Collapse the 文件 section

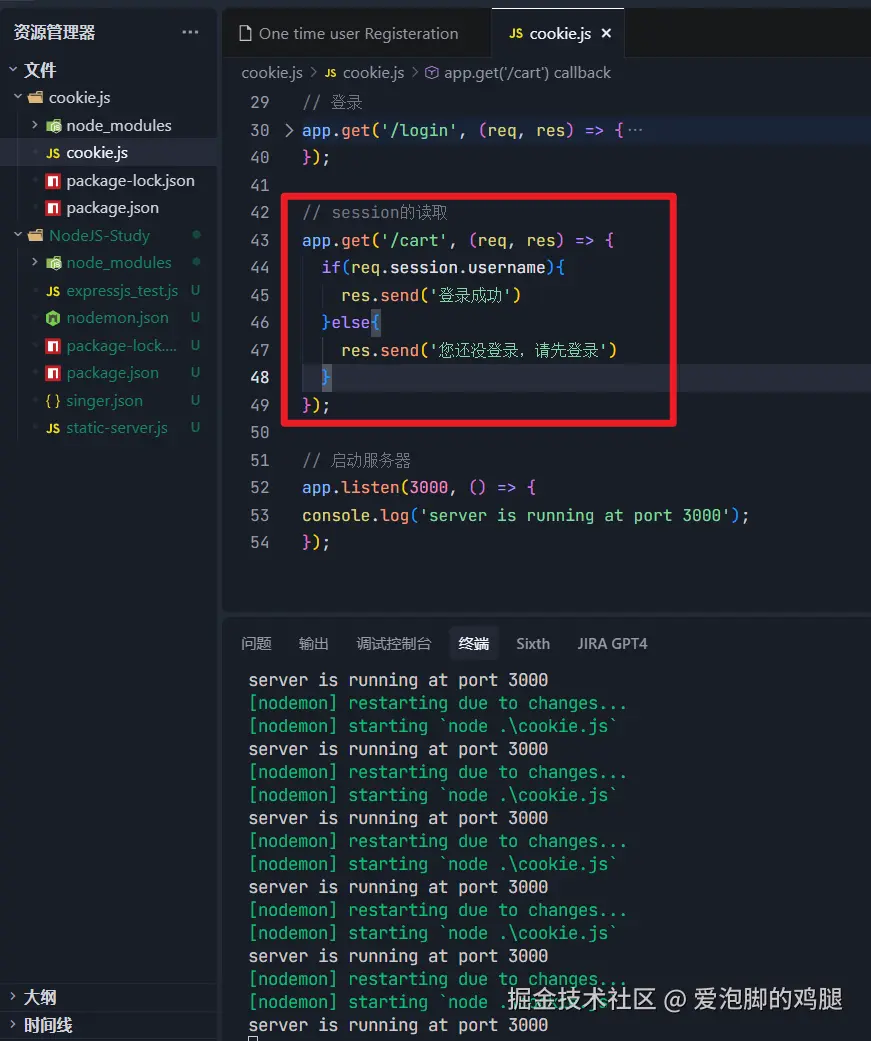click(13, 69)
